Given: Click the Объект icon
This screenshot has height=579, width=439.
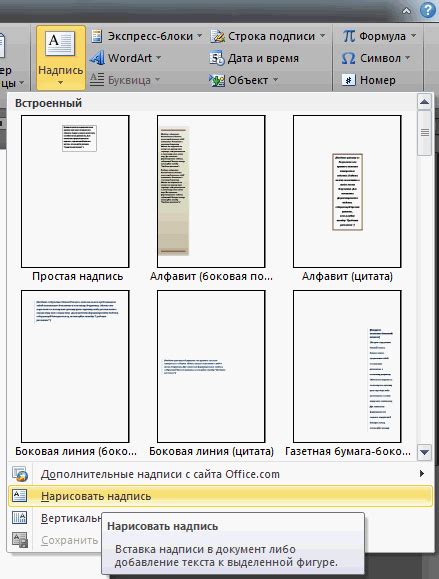Looking at the screenshot, I should point(217,80).
